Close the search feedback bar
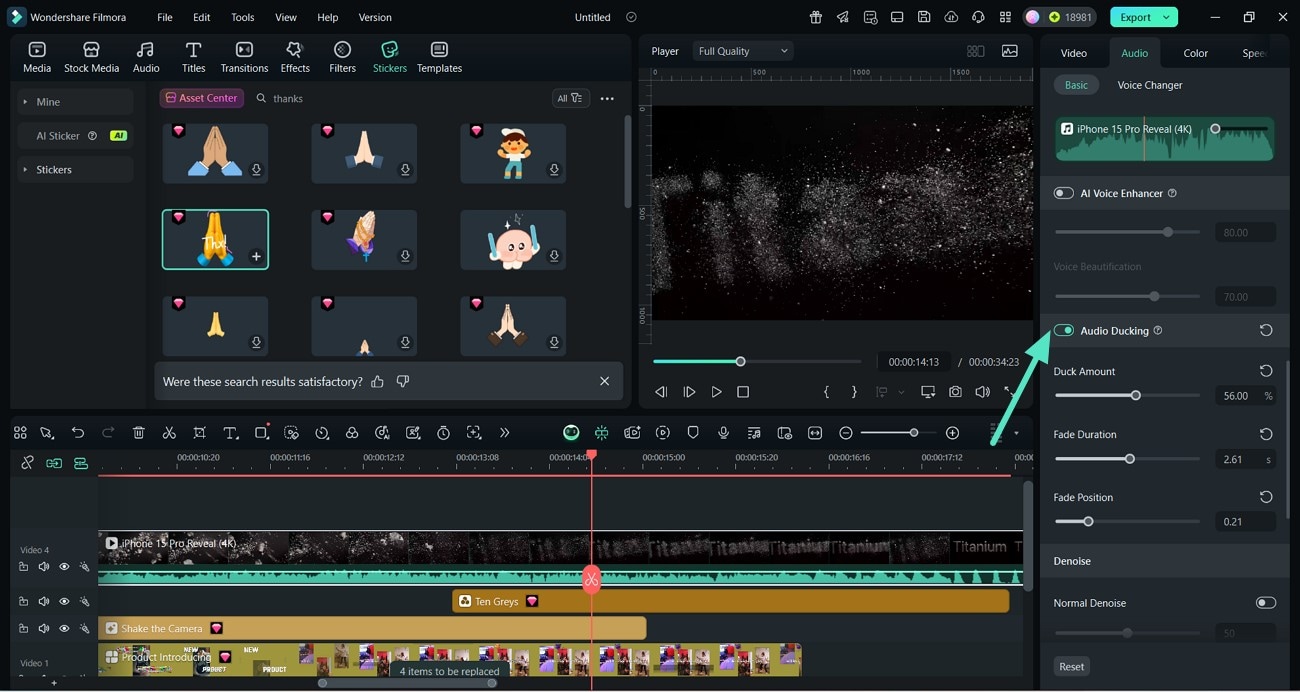The width and height of the screenshot is (1300, 692). tap(604, 381)
